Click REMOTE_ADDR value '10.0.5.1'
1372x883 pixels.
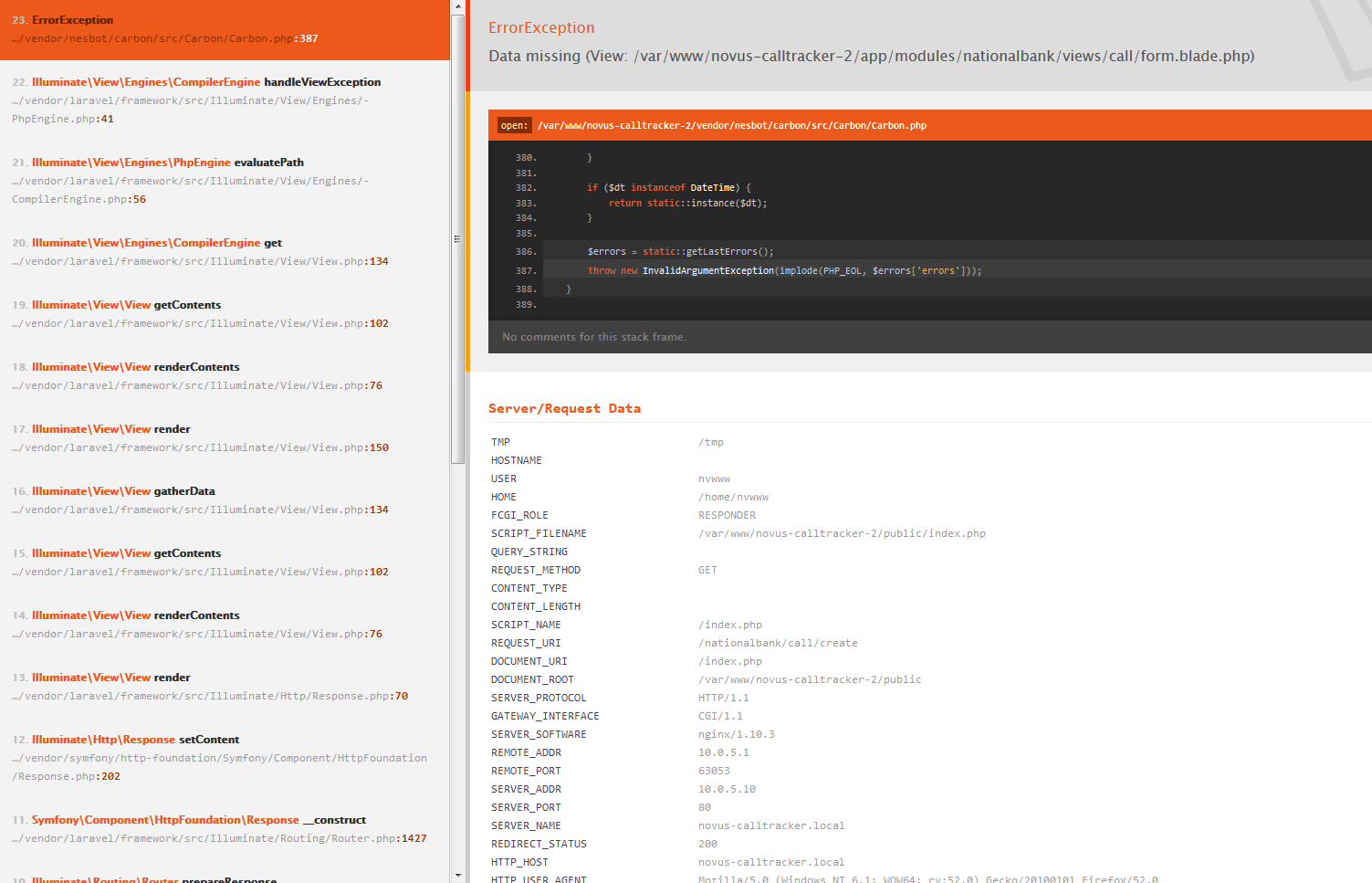pyautogui.click(x=724, y=752)
